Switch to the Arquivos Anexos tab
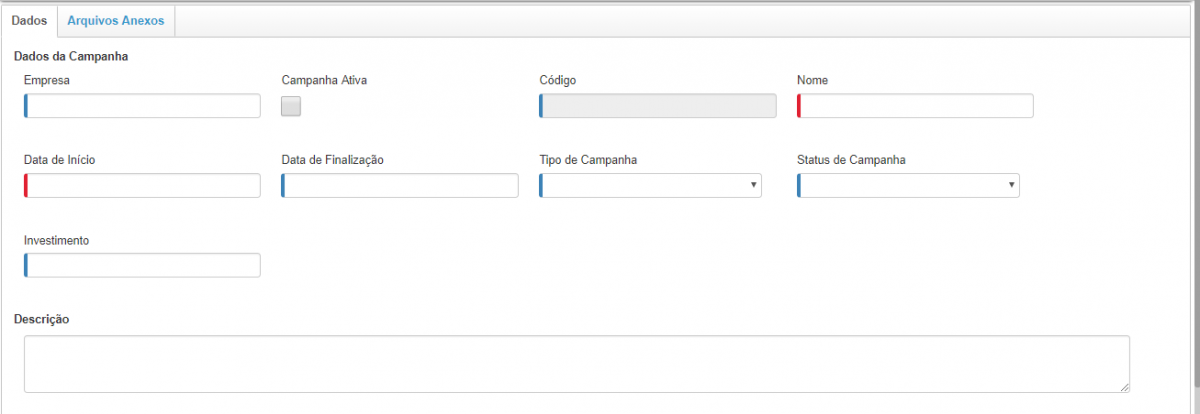This screenshot has height=414, width=1200. (x=116, y=20)
